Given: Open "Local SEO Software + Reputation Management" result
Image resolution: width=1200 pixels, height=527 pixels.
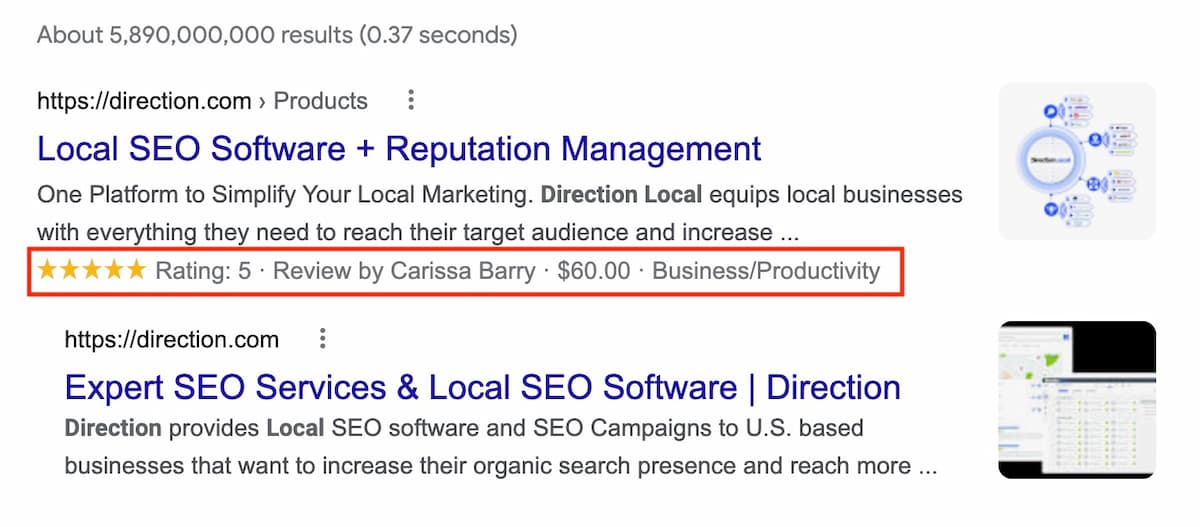Looking at the screenshot, I should [x=399, y=149].
